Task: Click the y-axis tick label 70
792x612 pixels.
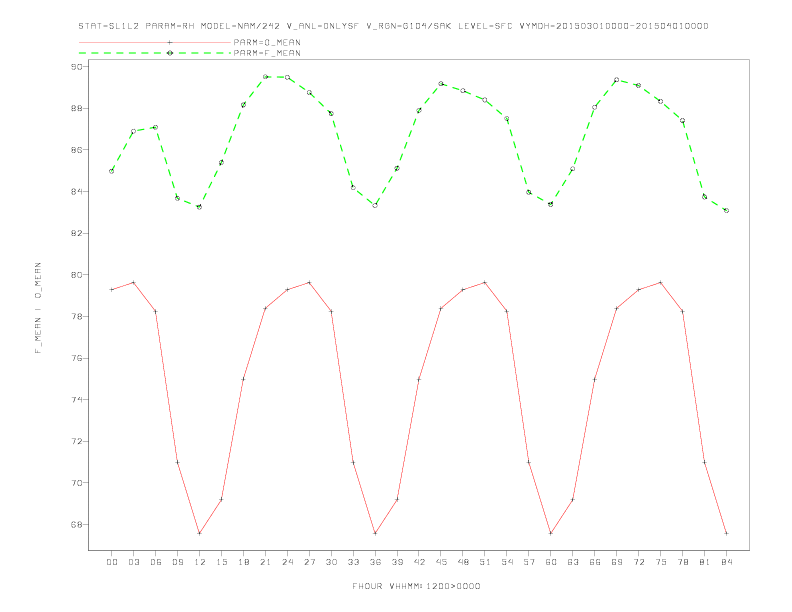Action: [77, 483]
